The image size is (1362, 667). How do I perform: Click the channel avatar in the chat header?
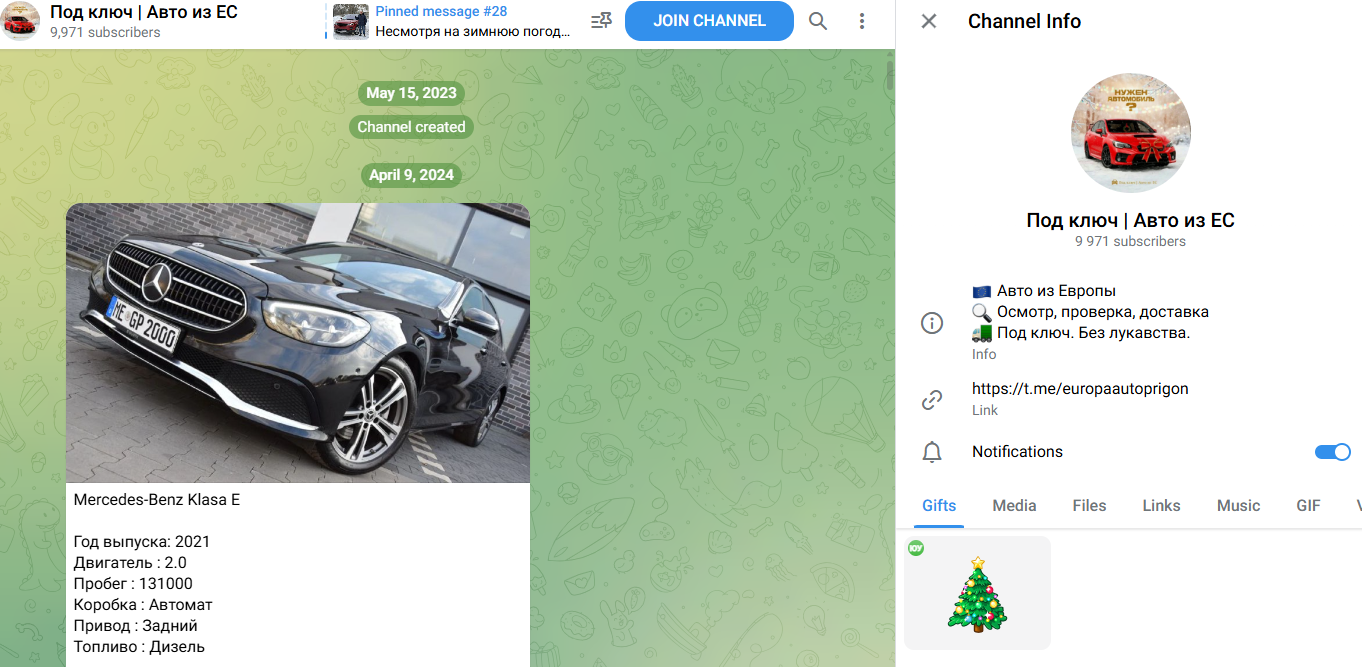[x=20, y=21]
